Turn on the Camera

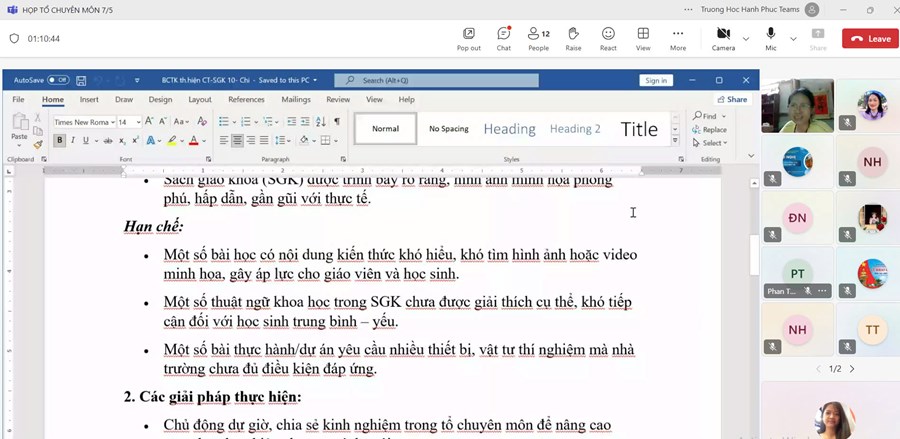(723, 38)
